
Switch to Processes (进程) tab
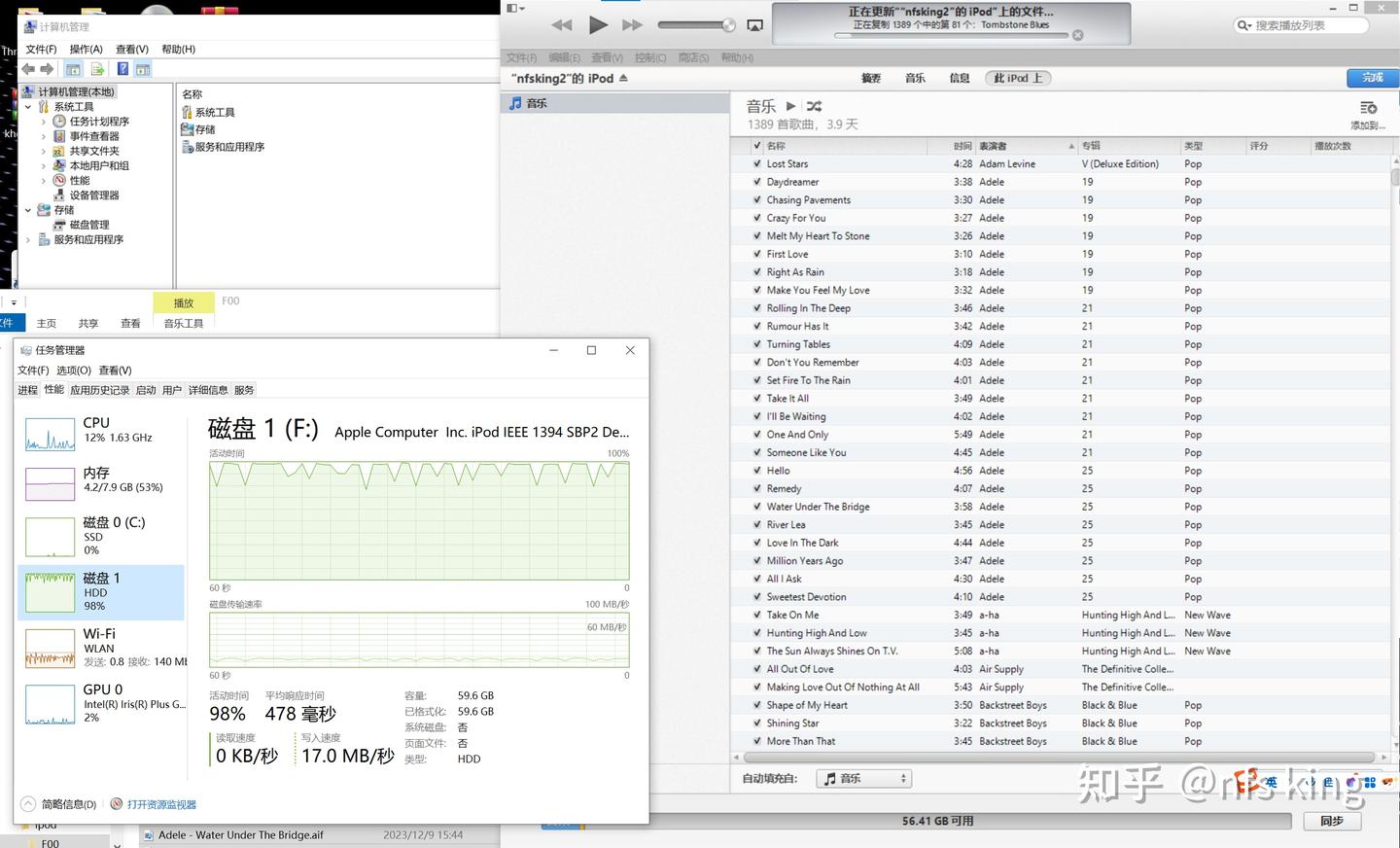click(x=27, y=390)
